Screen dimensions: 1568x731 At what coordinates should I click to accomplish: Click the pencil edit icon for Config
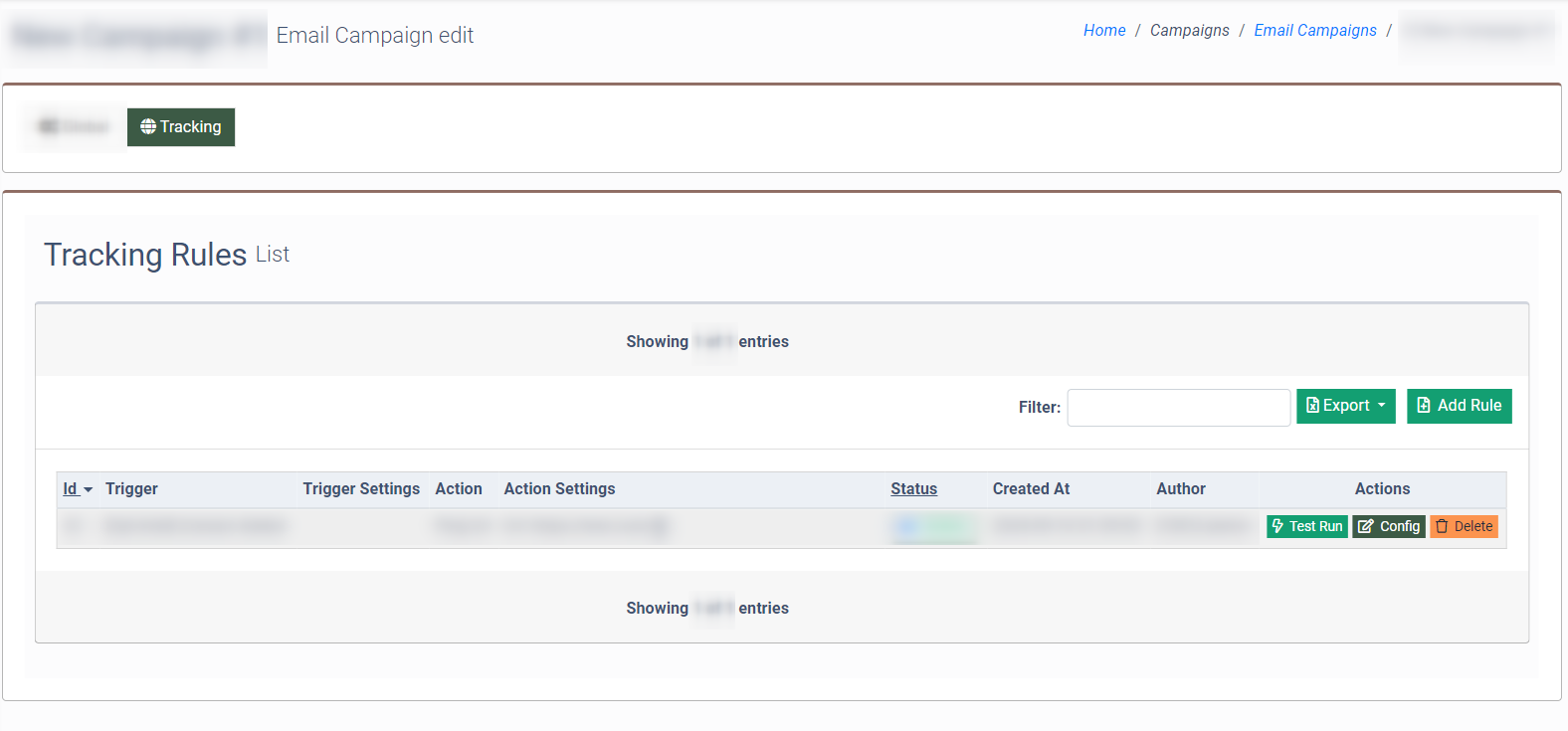pyautogui.click(x=1366, y=526)
